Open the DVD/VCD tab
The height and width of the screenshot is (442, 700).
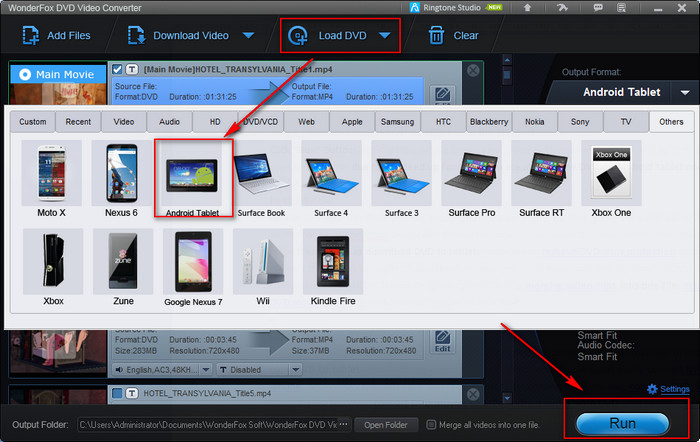(x=261, y=122)
